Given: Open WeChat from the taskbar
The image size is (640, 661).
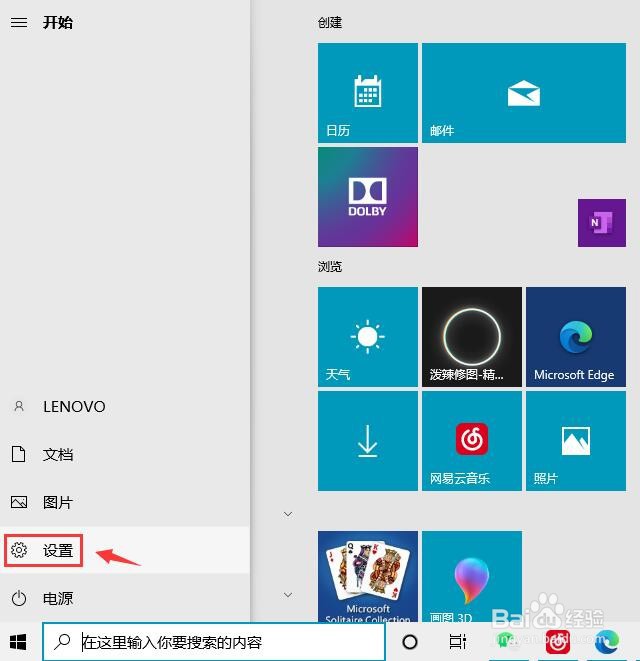Looking at the screenshot, I should 506,642.
